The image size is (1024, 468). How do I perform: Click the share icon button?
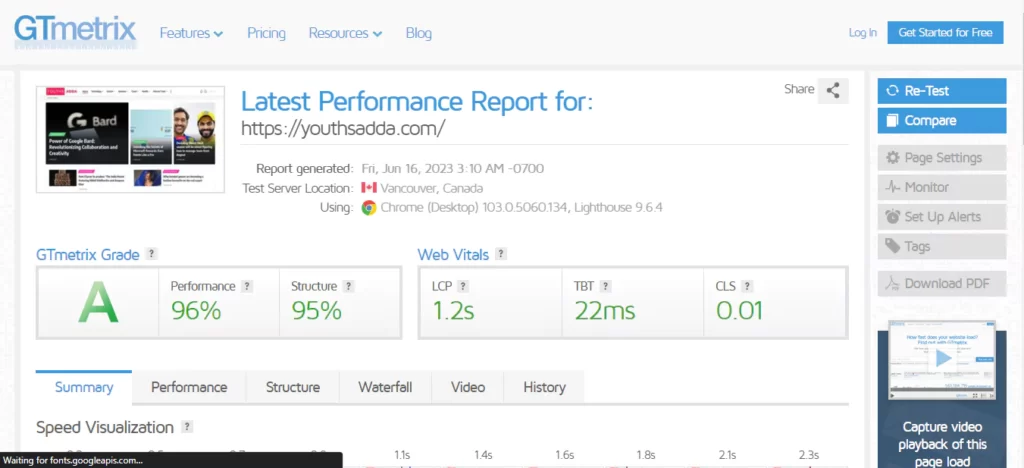pos(833,91)
